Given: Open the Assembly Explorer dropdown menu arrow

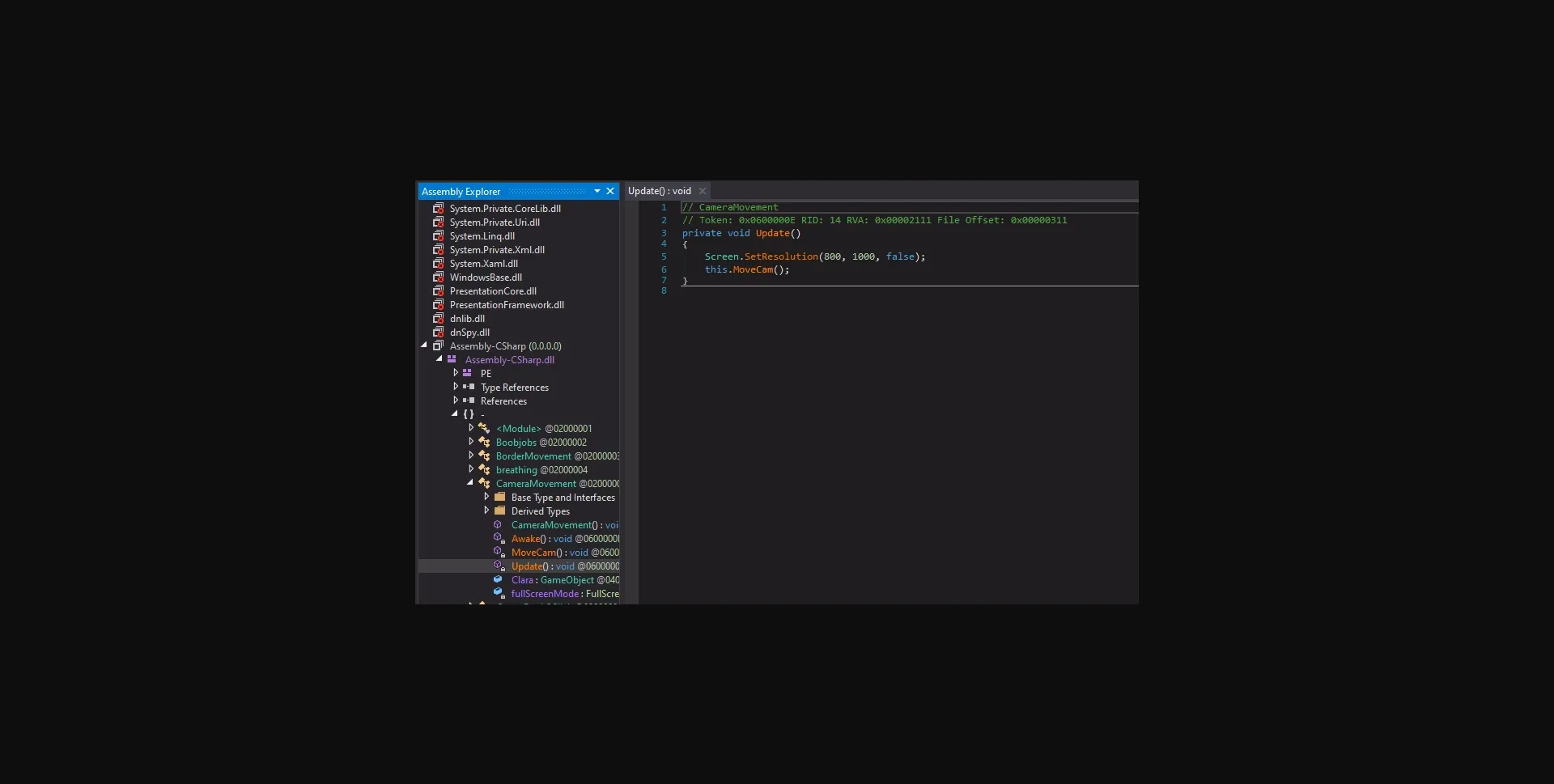Looking at the screenshot, I should (597, 191).
